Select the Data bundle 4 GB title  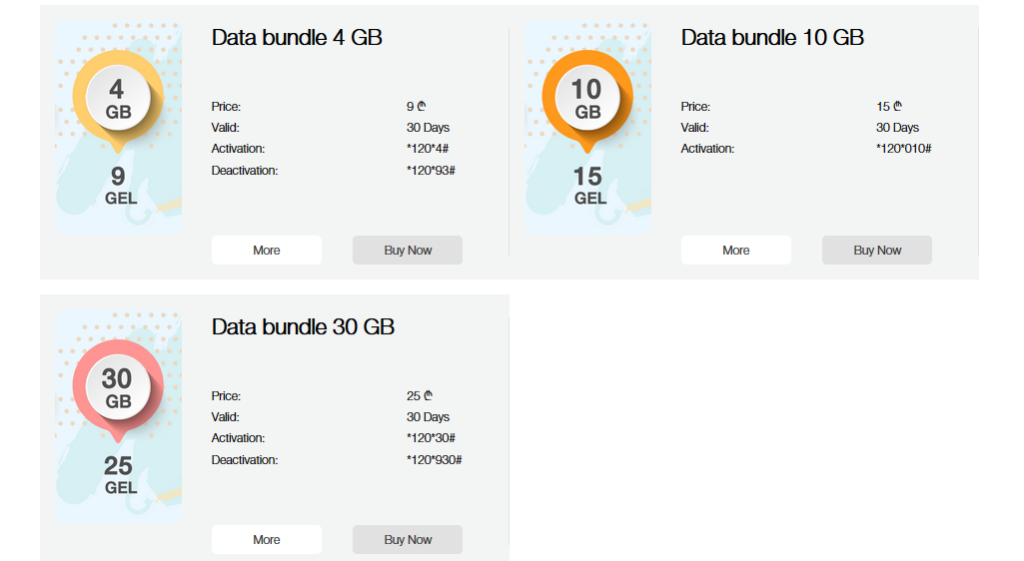click(296, 37)
